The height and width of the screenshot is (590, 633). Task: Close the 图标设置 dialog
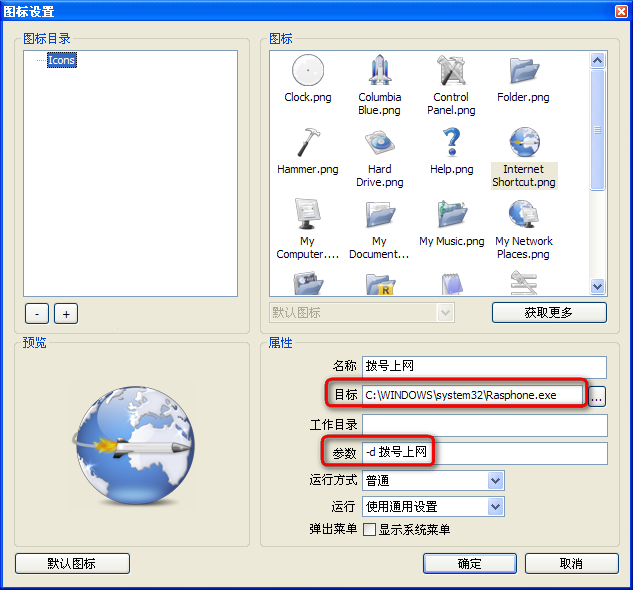621,11
